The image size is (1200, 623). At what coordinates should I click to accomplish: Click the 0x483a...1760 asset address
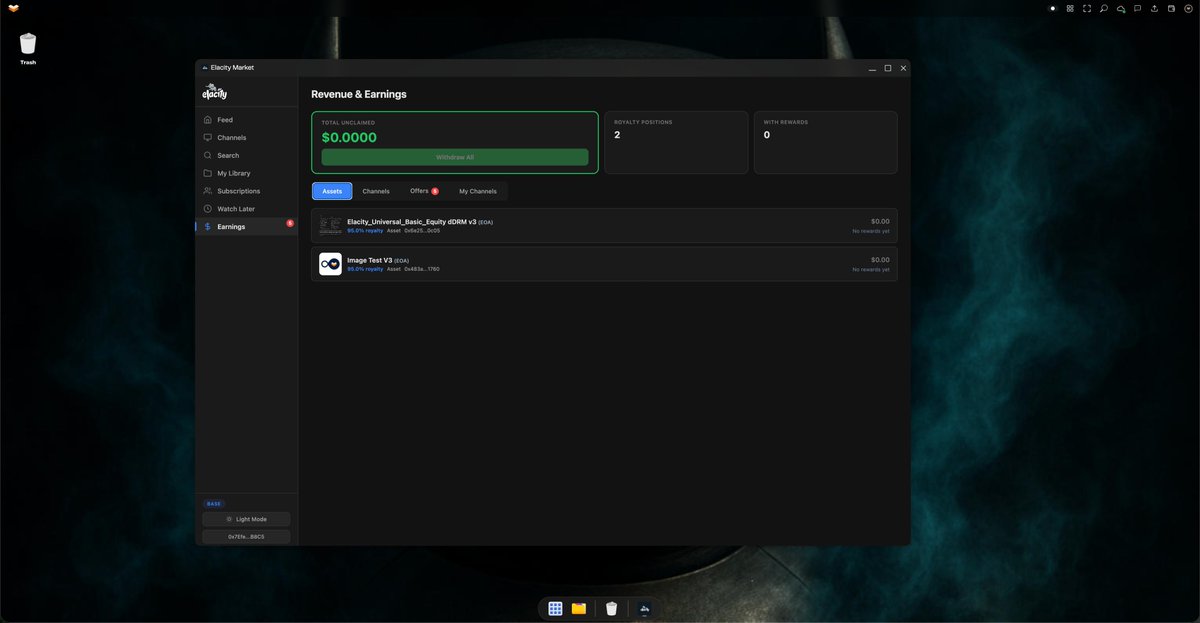pyautogui.click(x=422, y=269)
